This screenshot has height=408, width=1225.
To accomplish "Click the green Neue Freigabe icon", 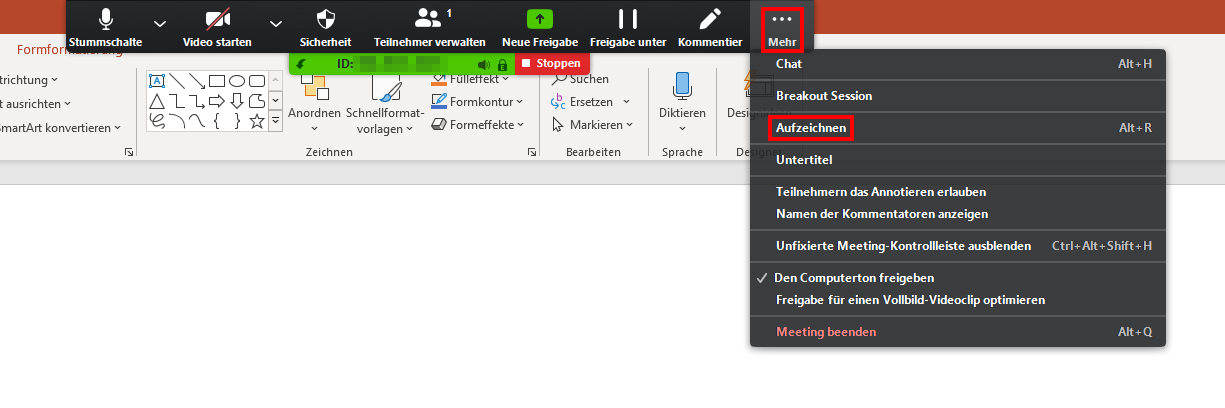I will coord(540,19).
